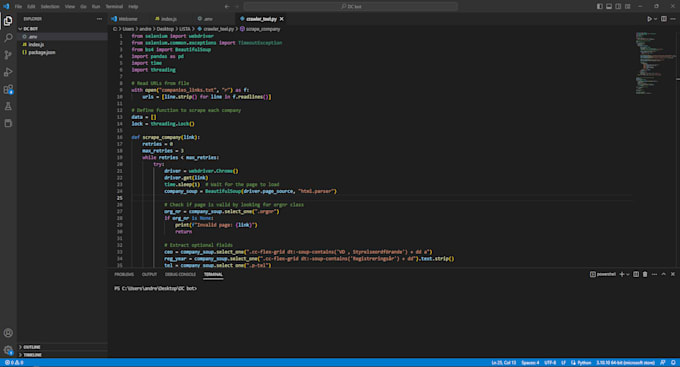Open the new terminal profile dropdown arrow
Screen dimensions: 680x367
(x=628, y=274)
